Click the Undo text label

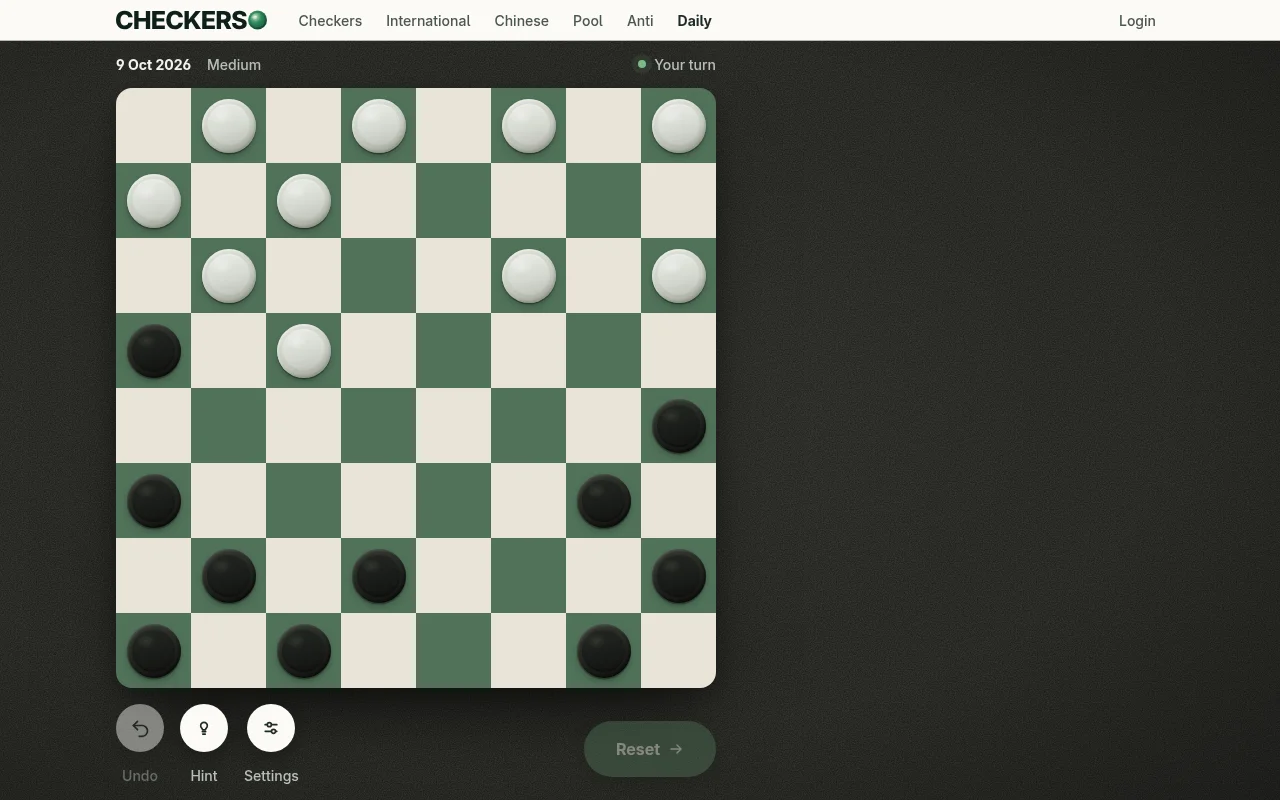pos(140,776)
